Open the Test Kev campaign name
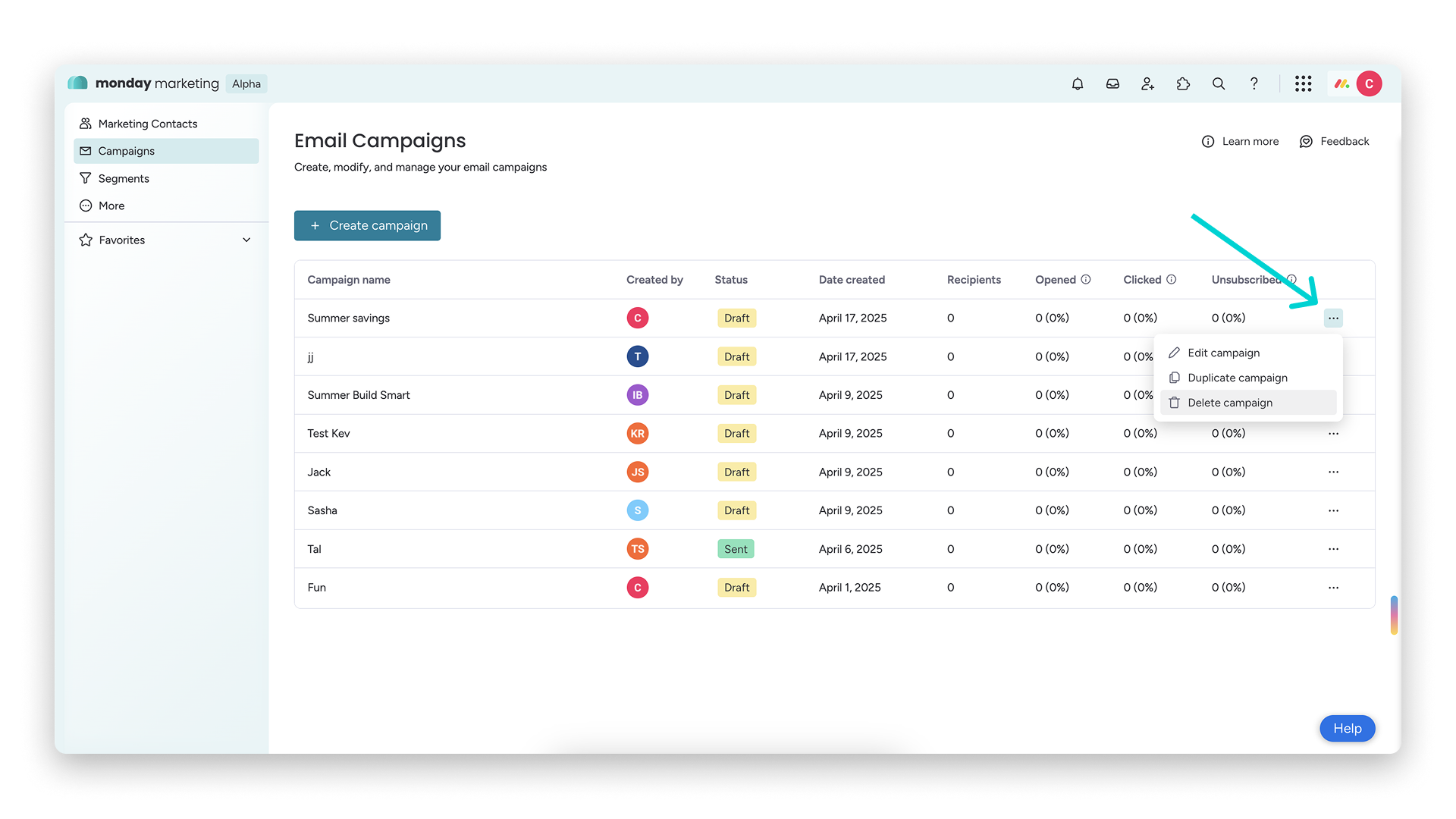Viewport: 1456px width, 819px height. (x=328, y=434)
